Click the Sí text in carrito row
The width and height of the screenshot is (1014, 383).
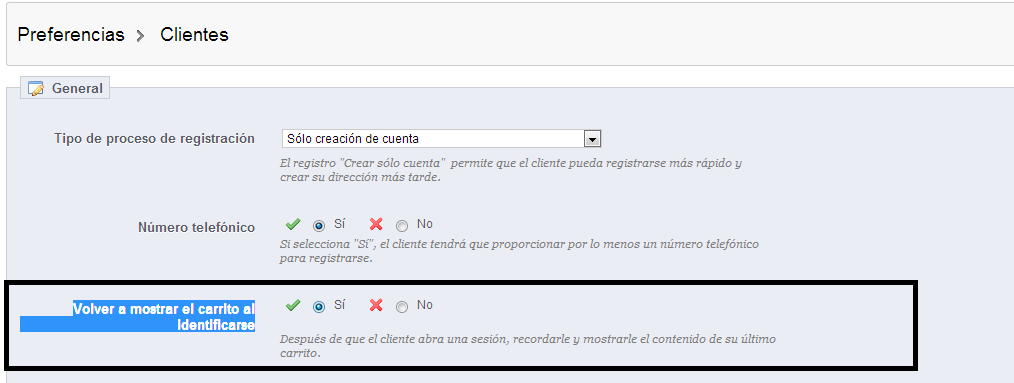(340, 305)
